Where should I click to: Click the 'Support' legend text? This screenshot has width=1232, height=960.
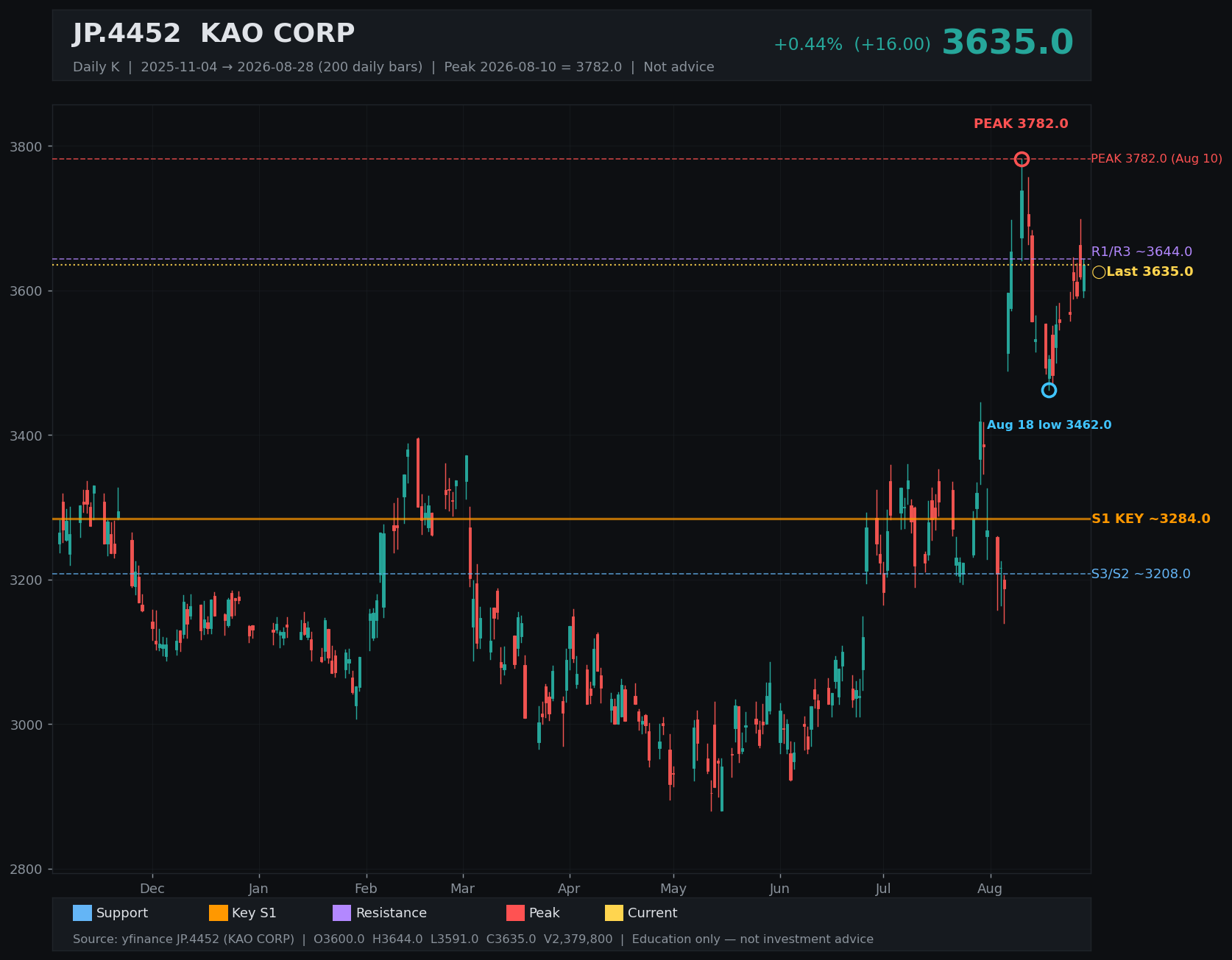pos(122,913)
